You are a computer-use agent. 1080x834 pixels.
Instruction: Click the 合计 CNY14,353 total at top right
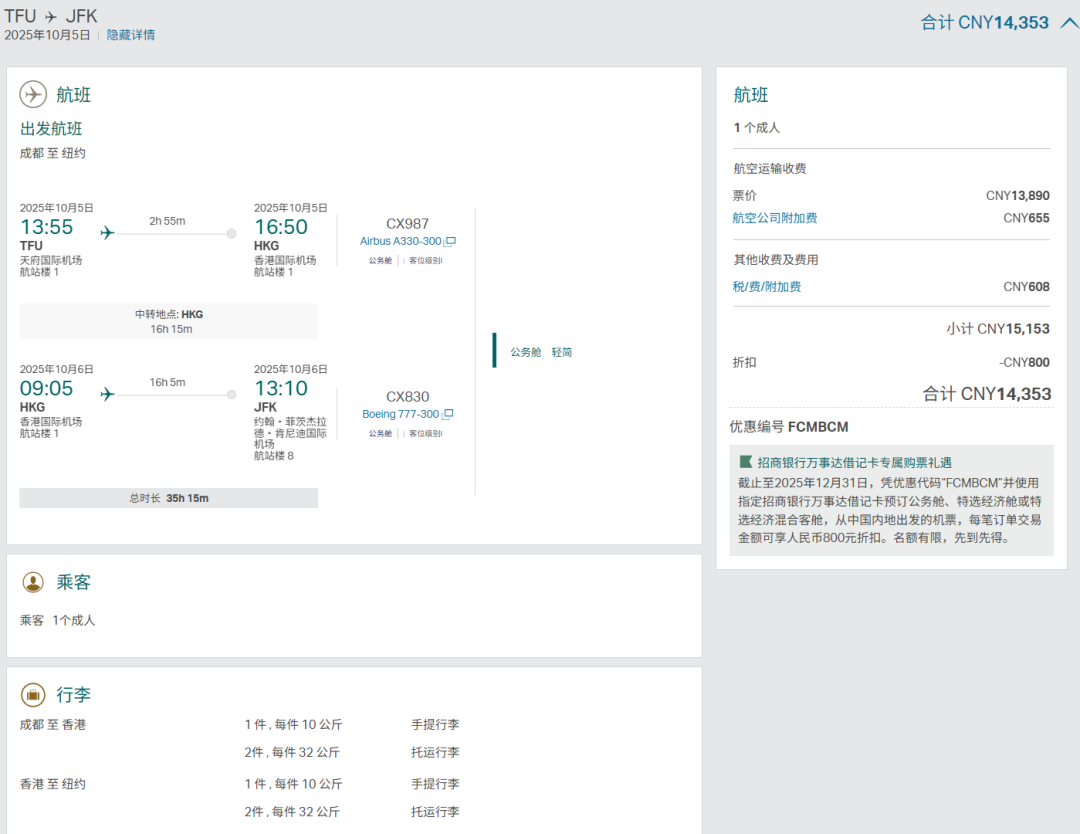[x=984, y=23]
